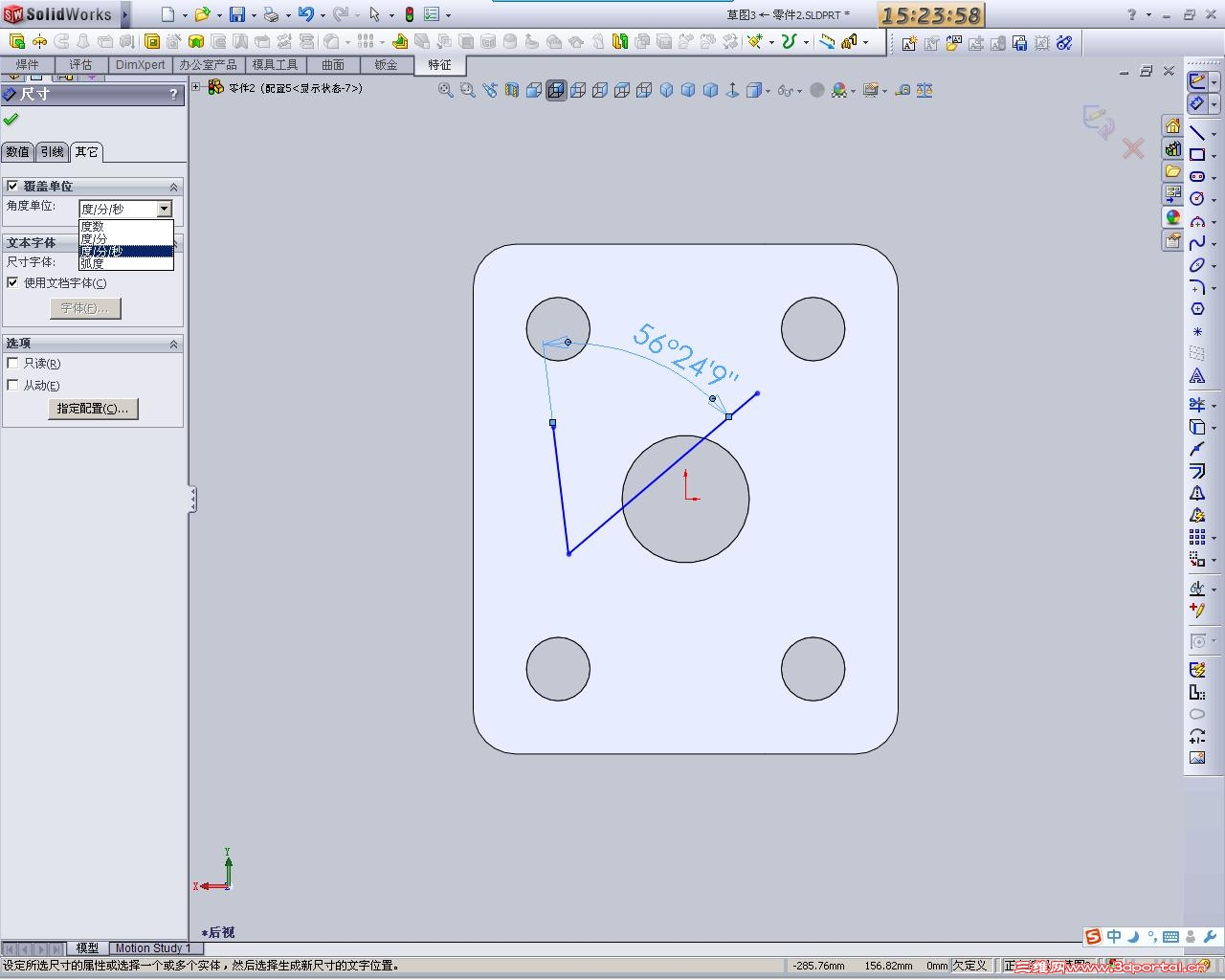Expand the 零件2 feature tree node
Screen dimensions: 1225x980
click(196, 87)
